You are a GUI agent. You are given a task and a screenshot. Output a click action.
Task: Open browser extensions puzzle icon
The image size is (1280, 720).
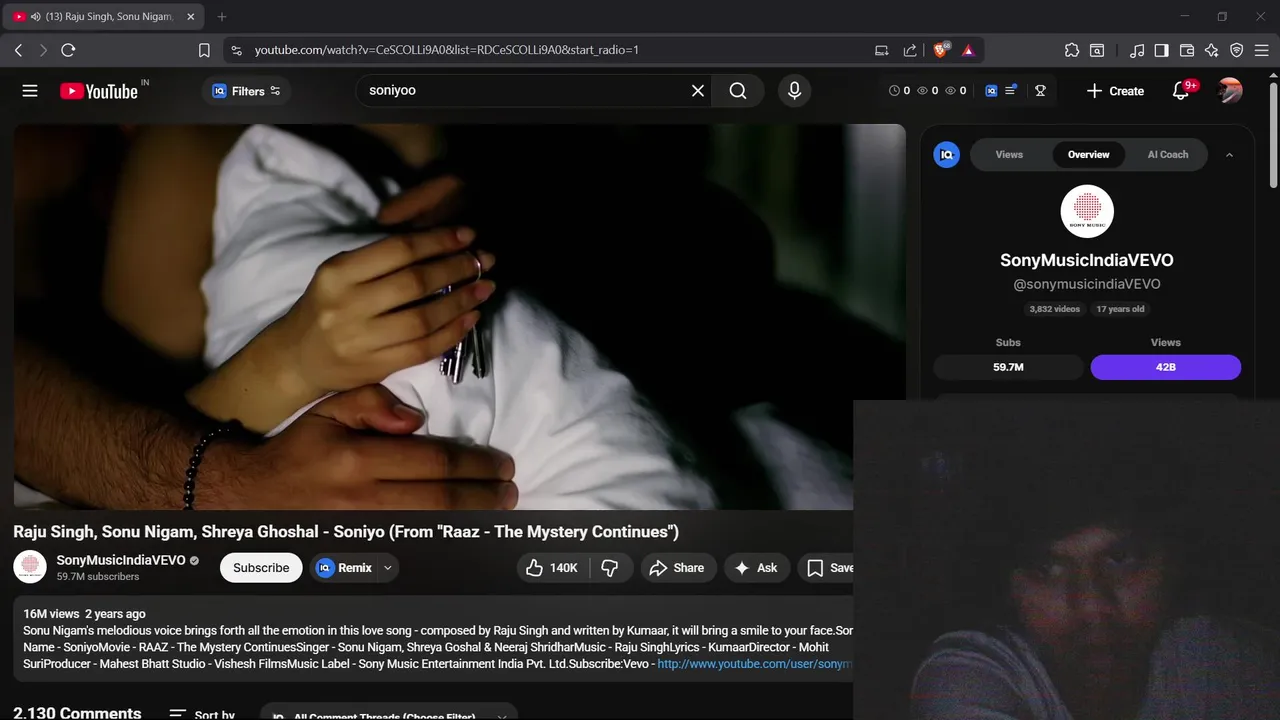1072,50
